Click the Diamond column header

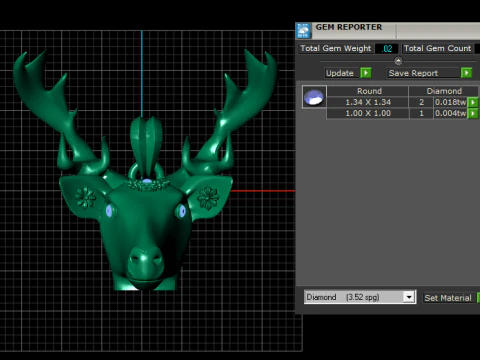click(444, 91)
